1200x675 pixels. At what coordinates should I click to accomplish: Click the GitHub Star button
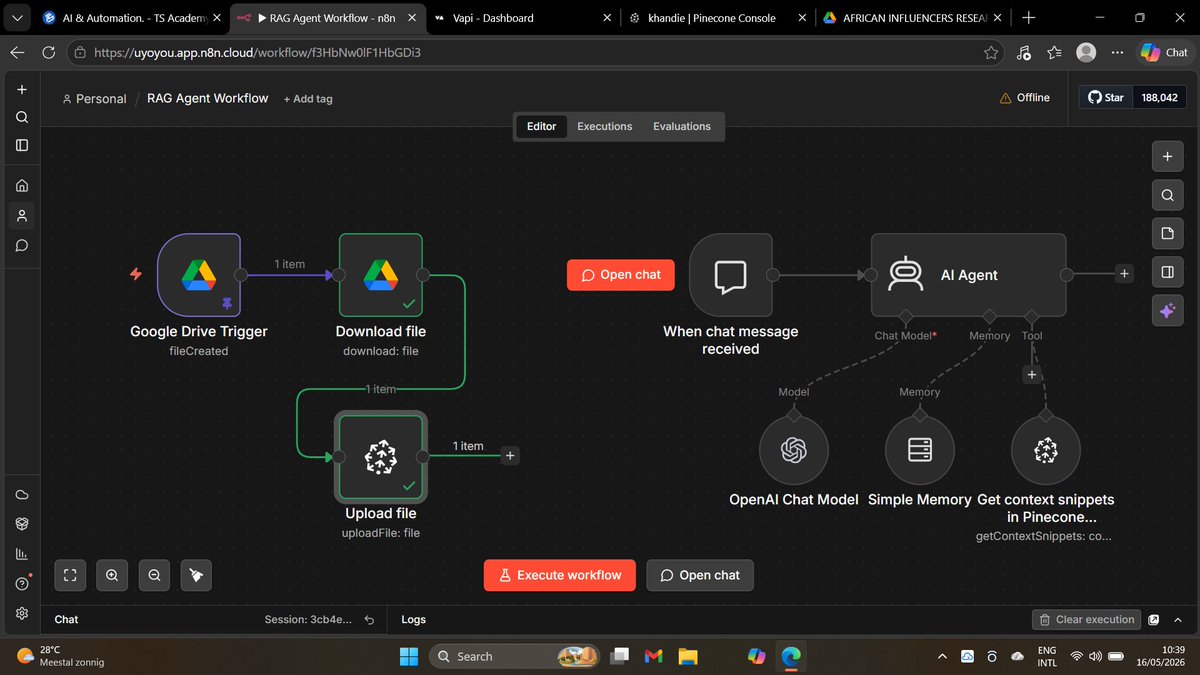click(1105, 98)
